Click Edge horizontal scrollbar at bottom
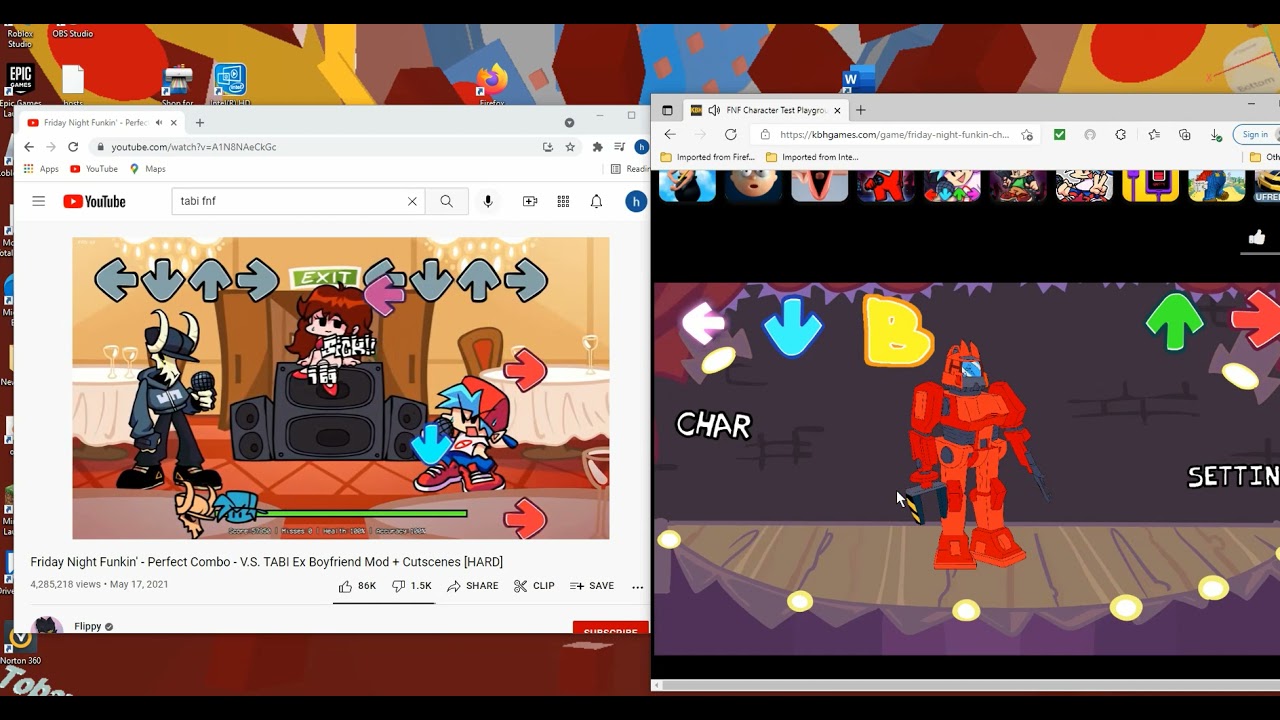The height and width of the screenshot is (720, 1280). 965,685
